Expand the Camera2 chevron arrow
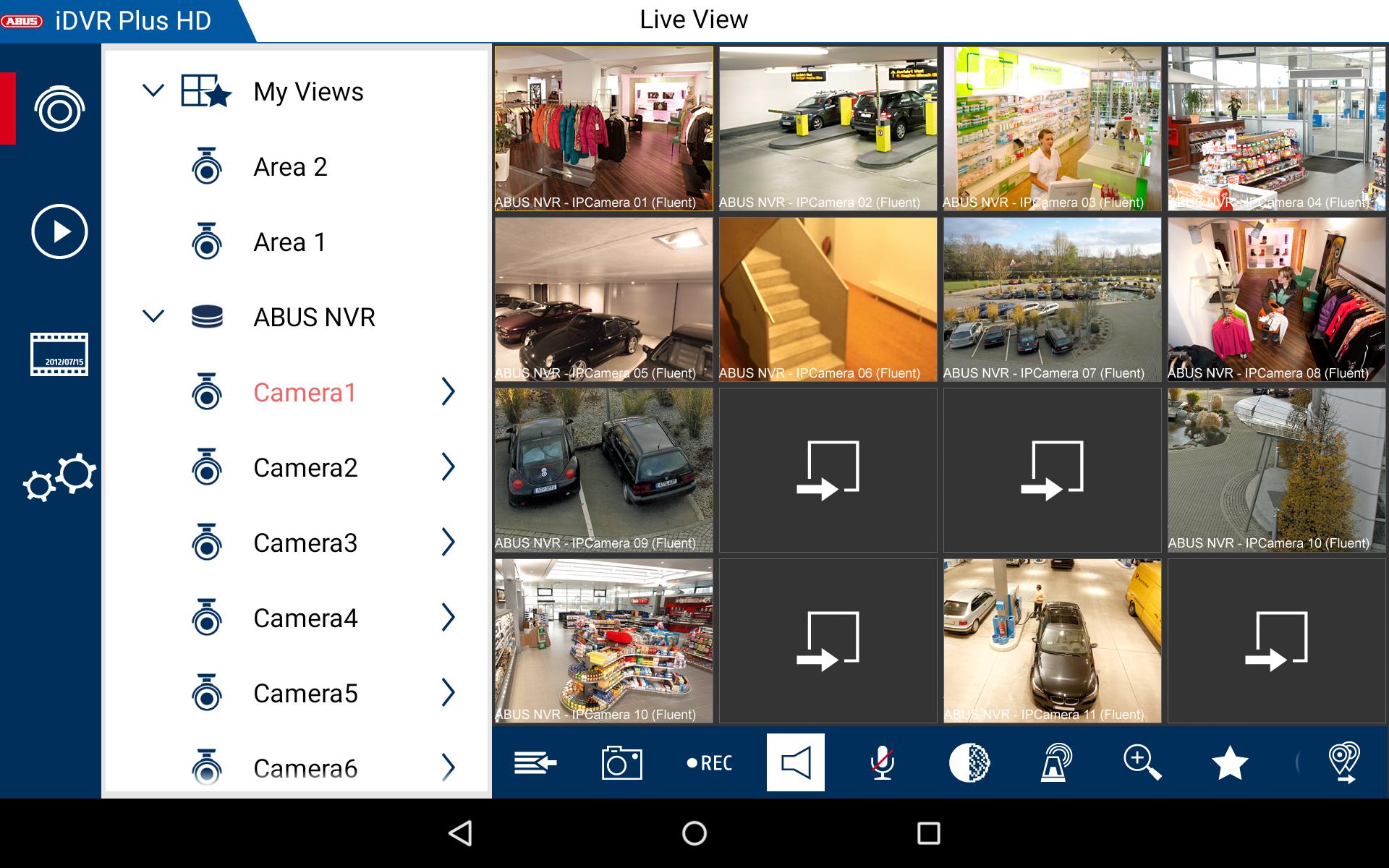This screenshot has height=868, width=1389. [449, 467]
